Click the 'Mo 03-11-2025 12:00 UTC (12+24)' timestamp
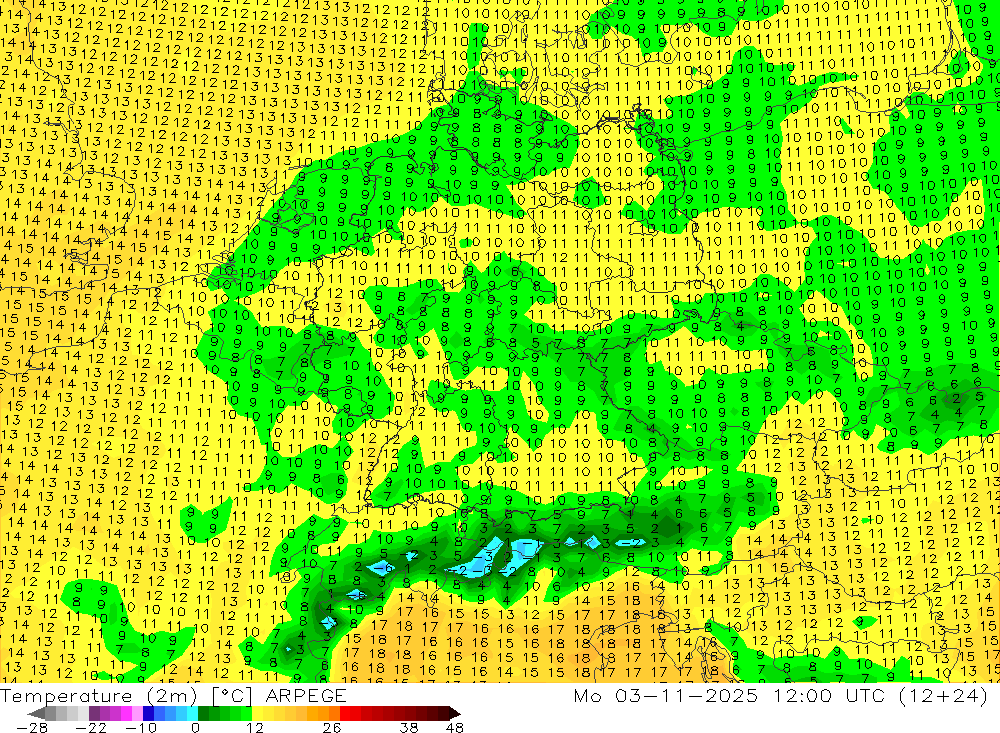The width and height of the screenshot is (1000, 733). click(x=781, y=695)
